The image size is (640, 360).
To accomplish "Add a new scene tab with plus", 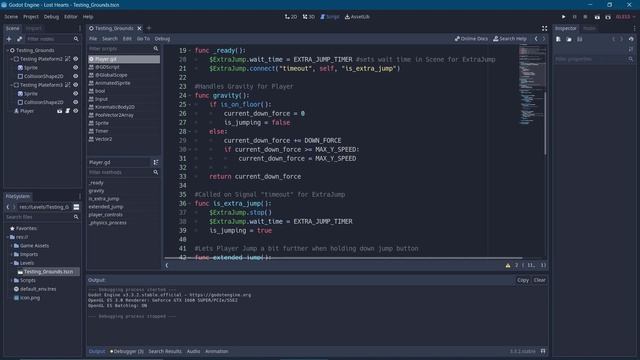I will pyautogui.click(x=149, y=28).
